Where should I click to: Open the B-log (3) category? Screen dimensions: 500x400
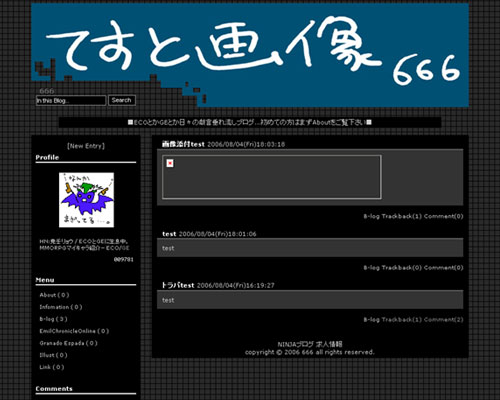pyautogui.click(x=53, y=319)
